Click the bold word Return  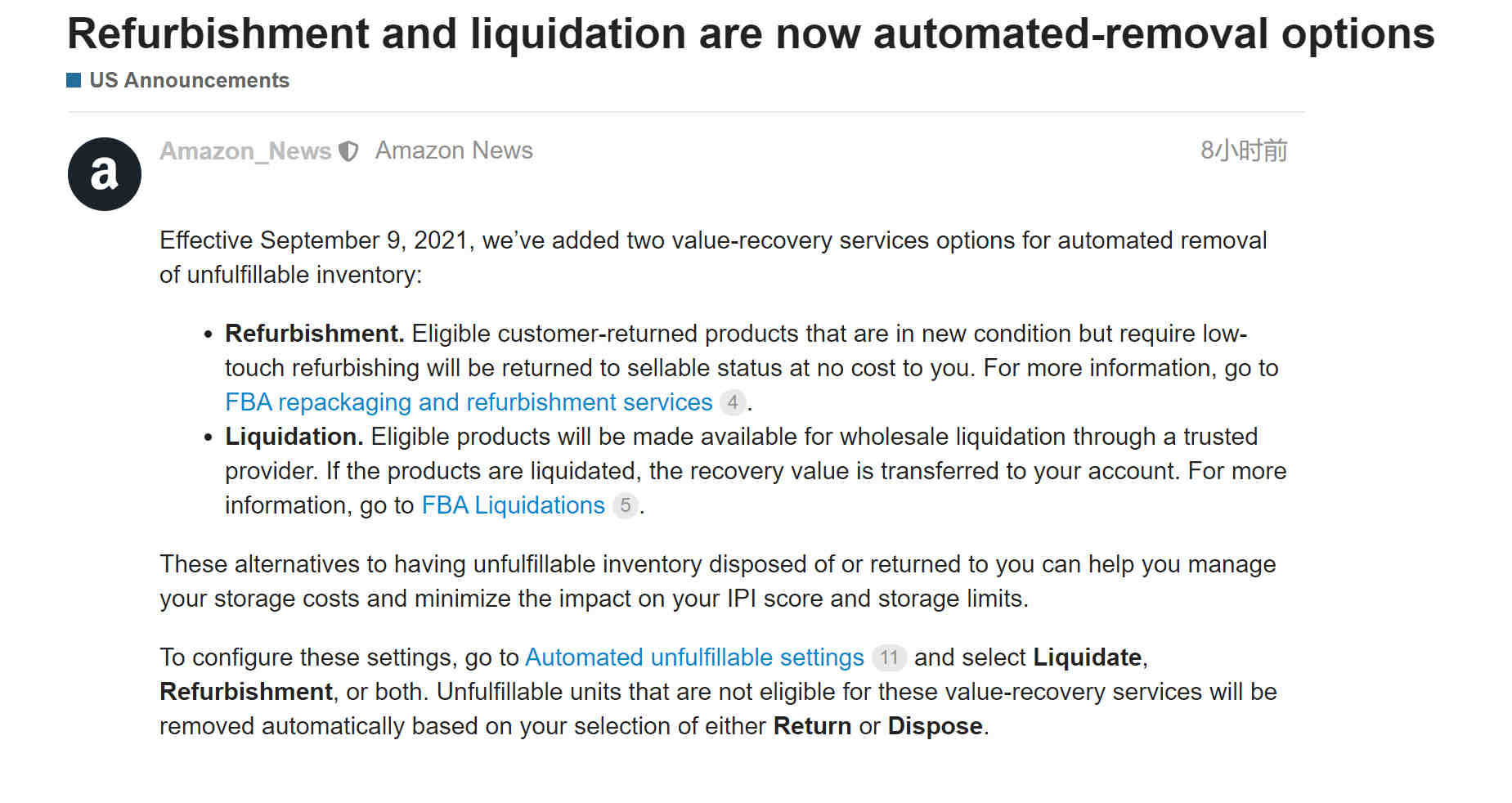812,726
